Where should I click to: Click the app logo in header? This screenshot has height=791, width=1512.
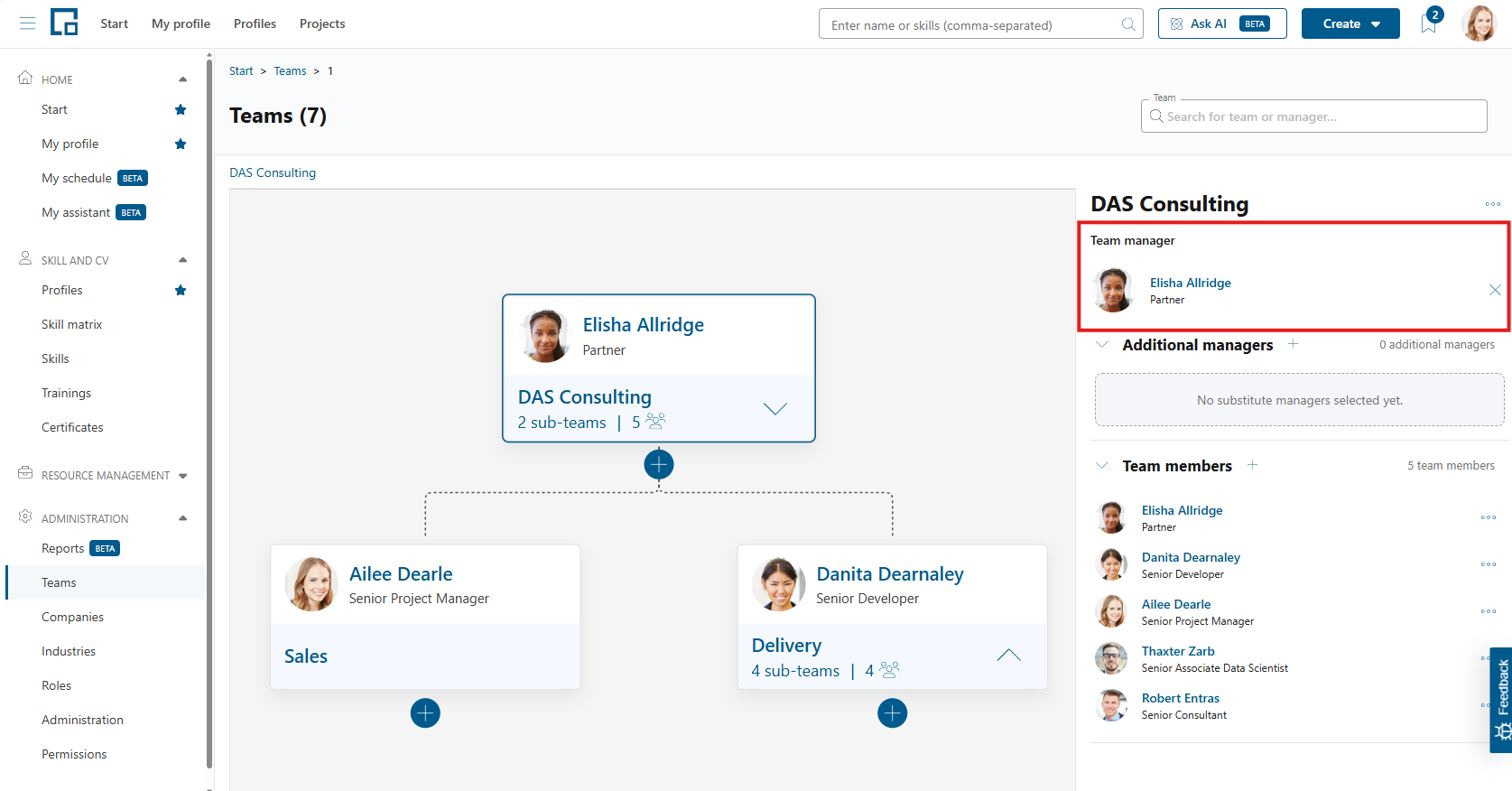pyautogui.click(x=64, y=23)
